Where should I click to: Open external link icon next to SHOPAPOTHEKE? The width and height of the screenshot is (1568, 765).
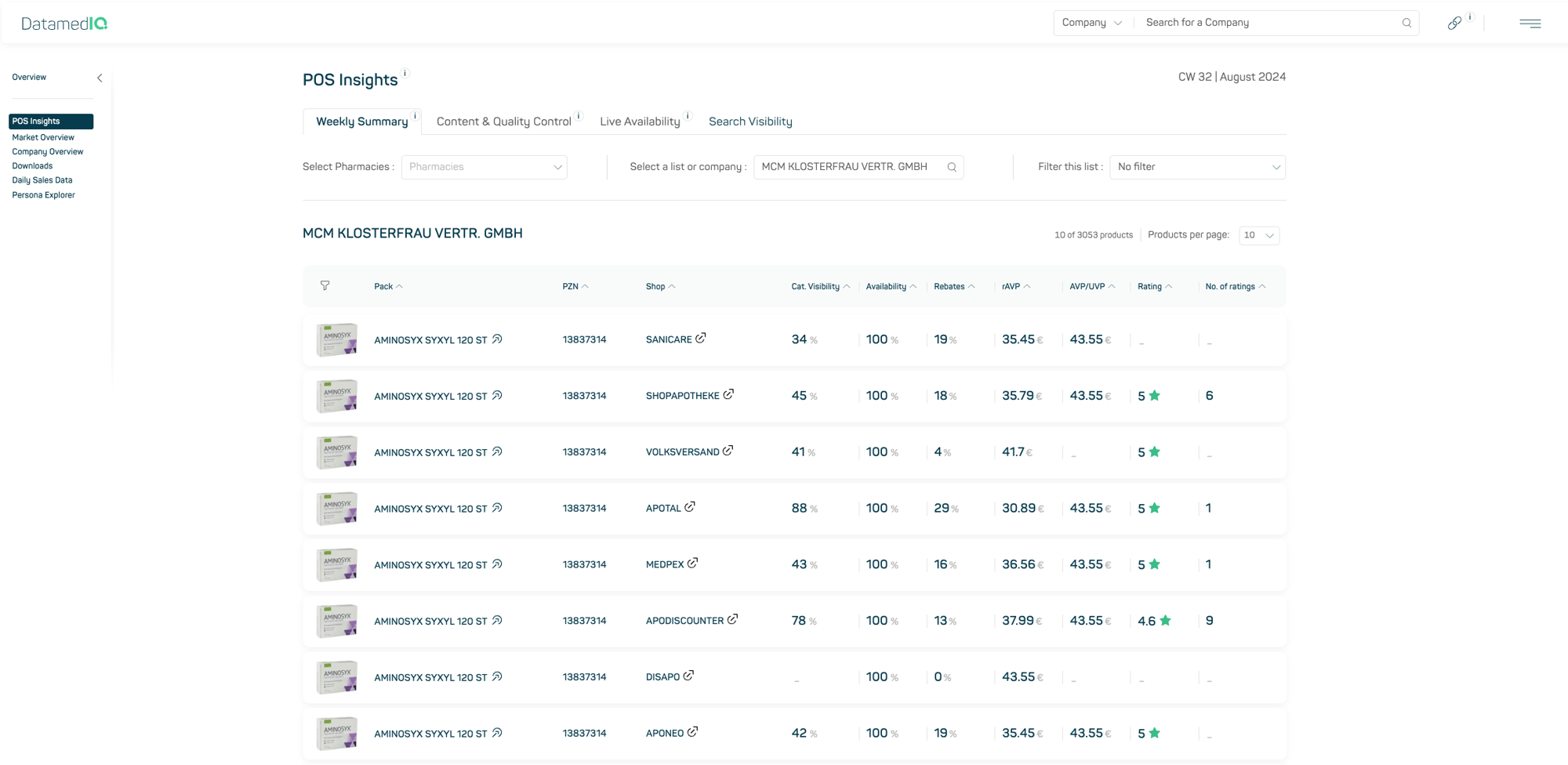[728, 394]
